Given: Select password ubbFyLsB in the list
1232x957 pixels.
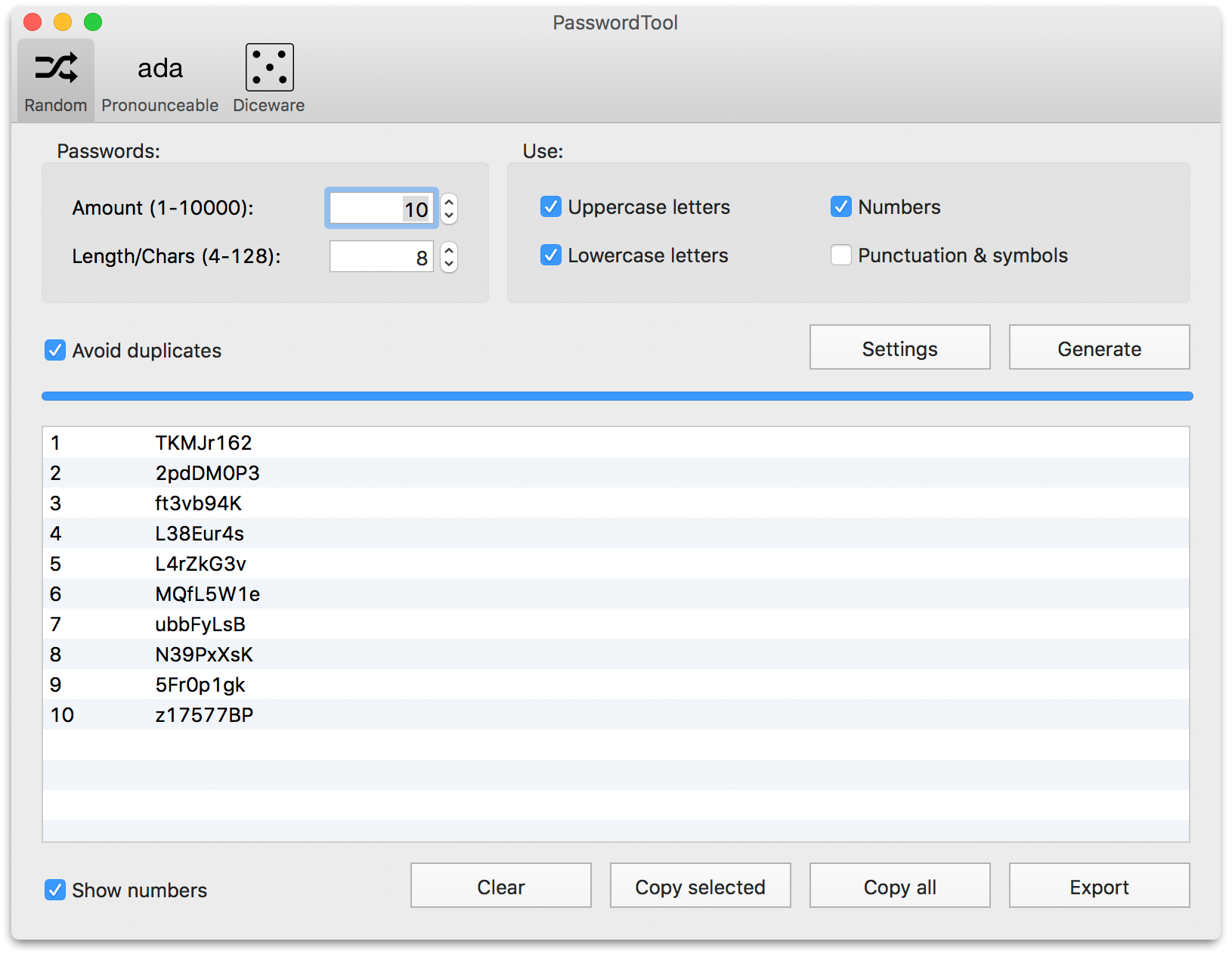Looking at the screenshot, I should pyautogui.click(x=200, y=624).
